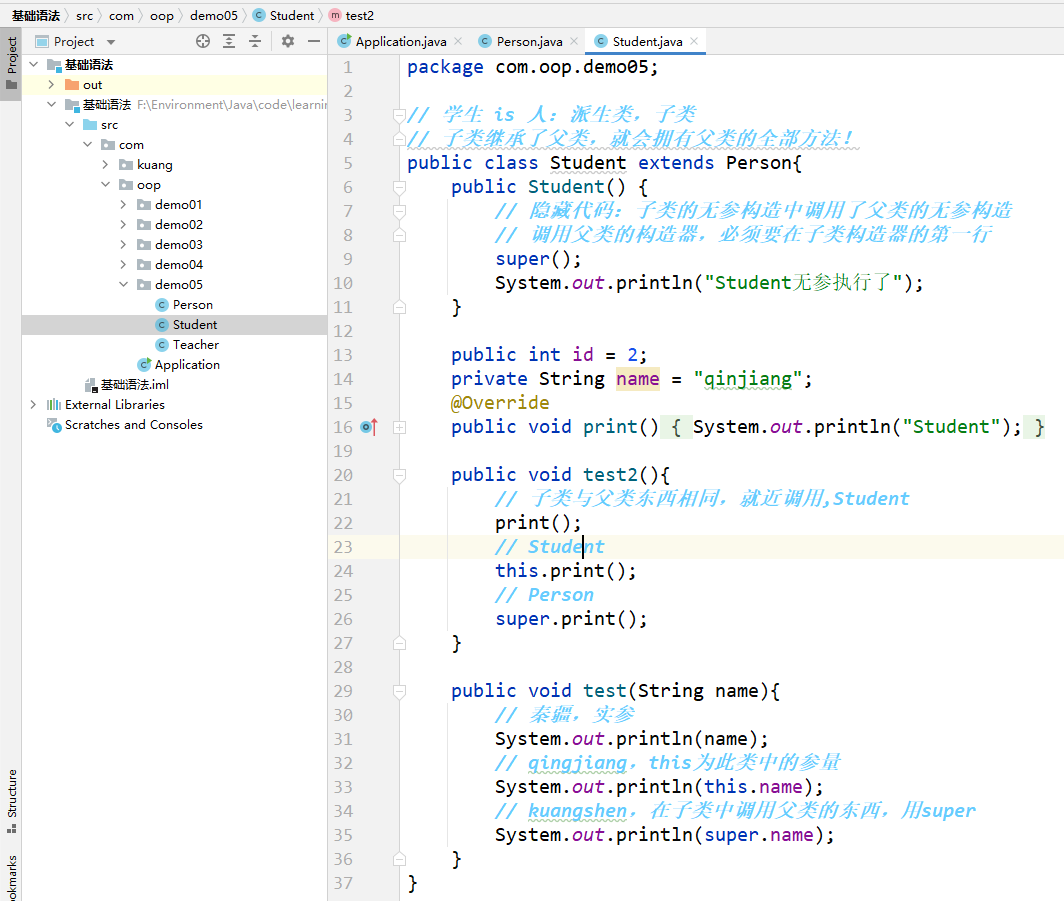Expand the External Libraries node
Screen dimensions: 1064x901
click(x=33, y=404)
